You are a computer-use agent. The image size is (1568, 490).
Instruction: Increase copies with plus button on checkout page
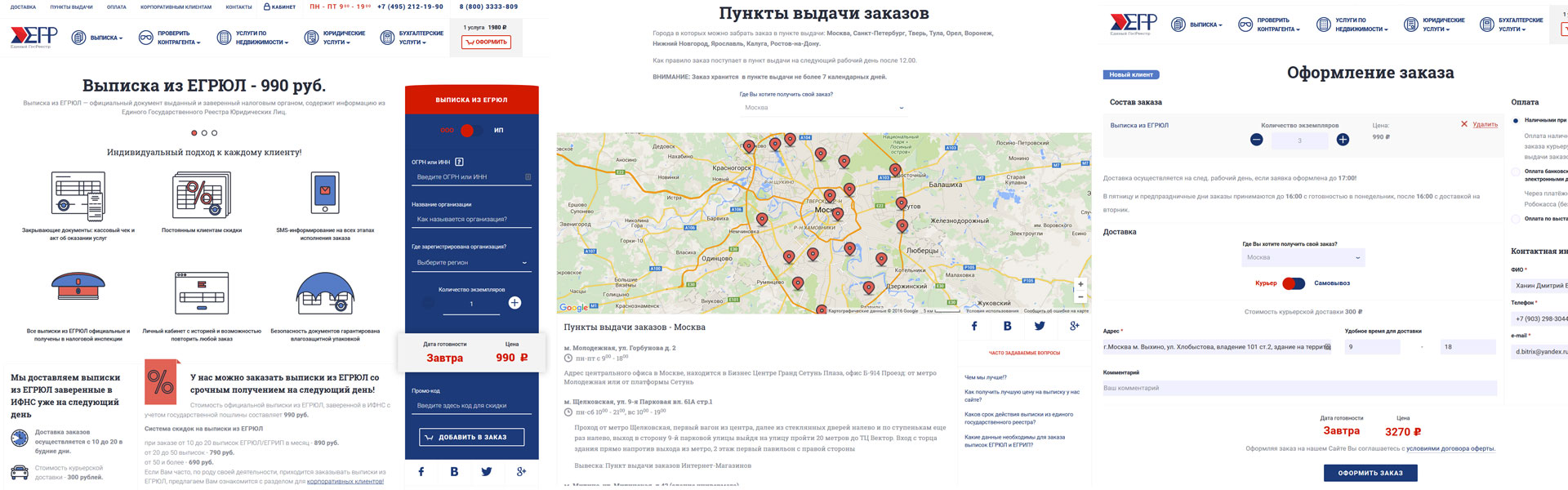[1343, 140]
